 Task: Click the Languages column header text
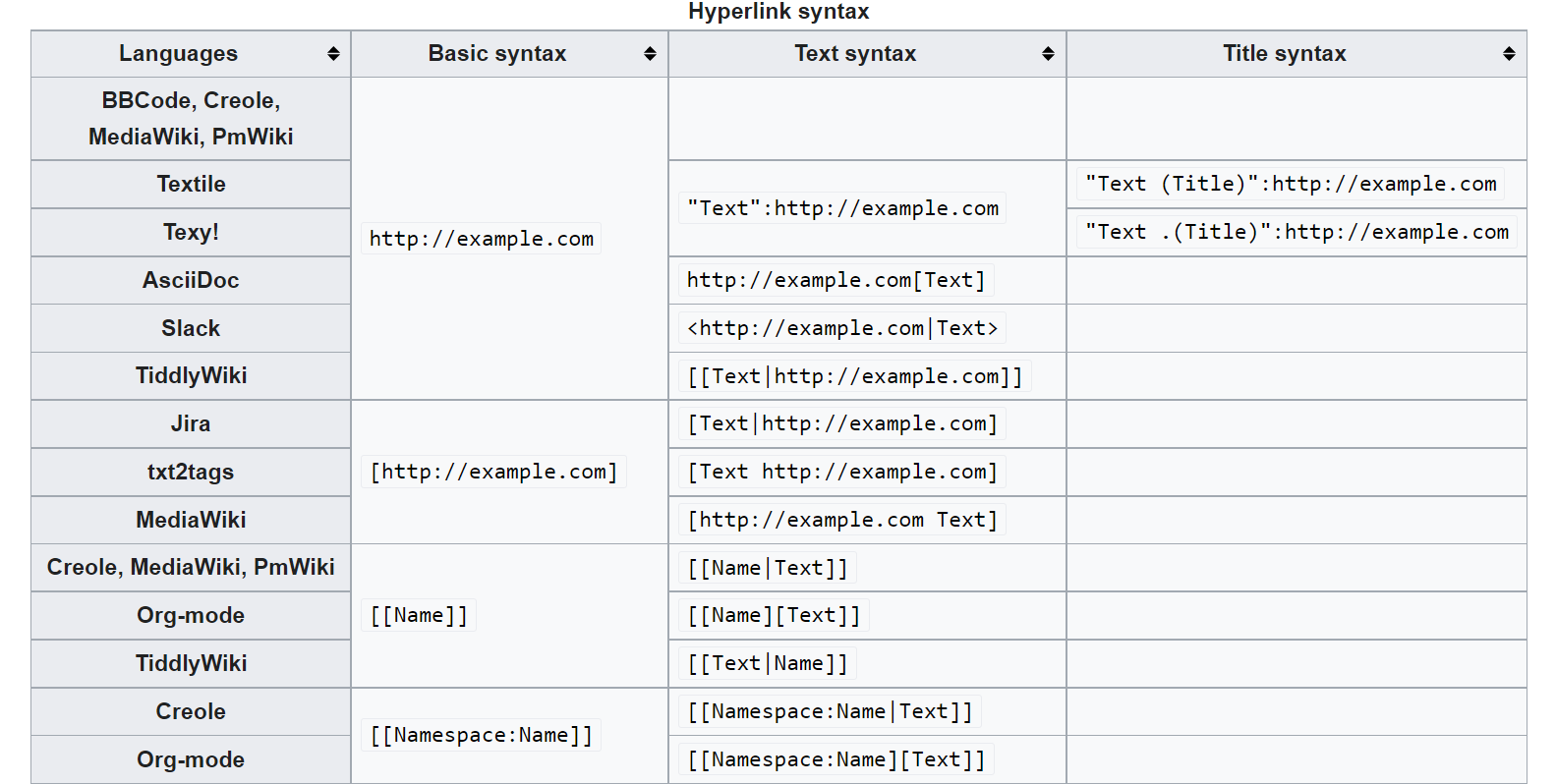(x=178, y=54)
